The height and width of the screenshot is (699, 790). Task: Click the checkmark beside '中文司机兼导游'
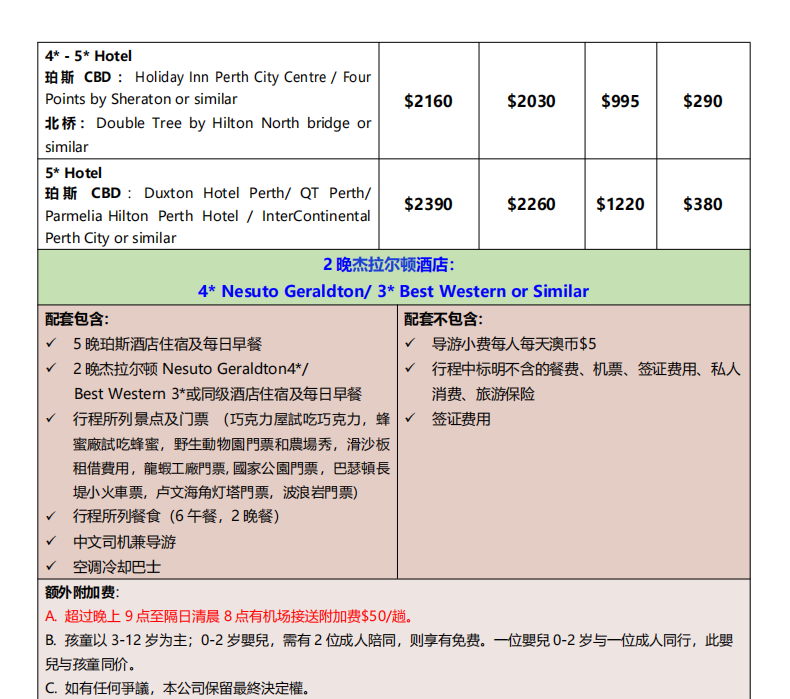[x=51, y=542]
